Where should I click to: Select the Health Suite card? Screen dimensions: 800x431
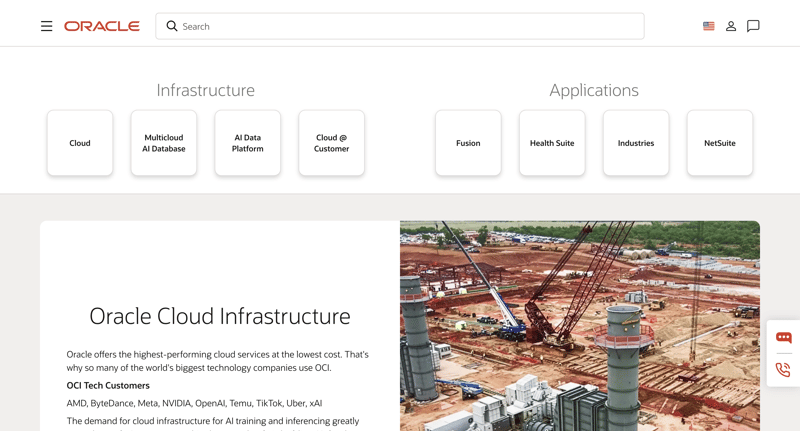(552, 143)
